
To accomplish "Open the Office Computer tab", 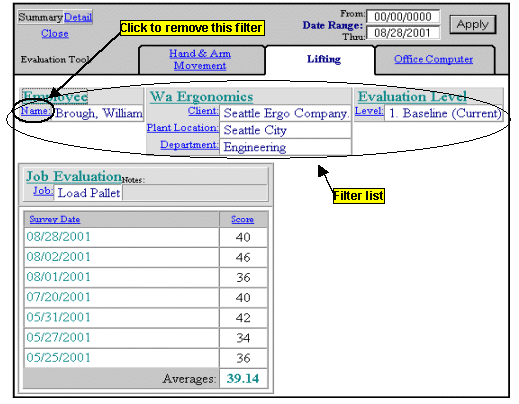I will coord(433,59).
